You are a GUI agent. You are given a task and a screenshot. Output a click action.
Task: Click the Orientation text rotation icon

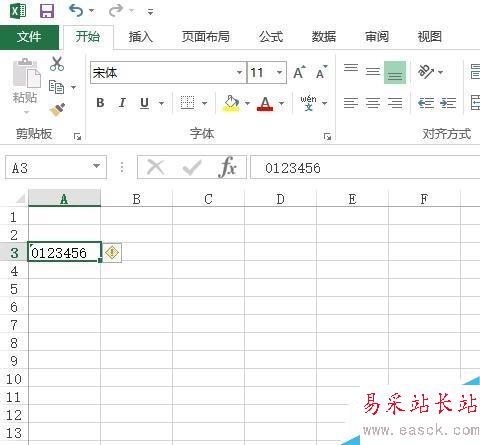(x=426, y=72)
